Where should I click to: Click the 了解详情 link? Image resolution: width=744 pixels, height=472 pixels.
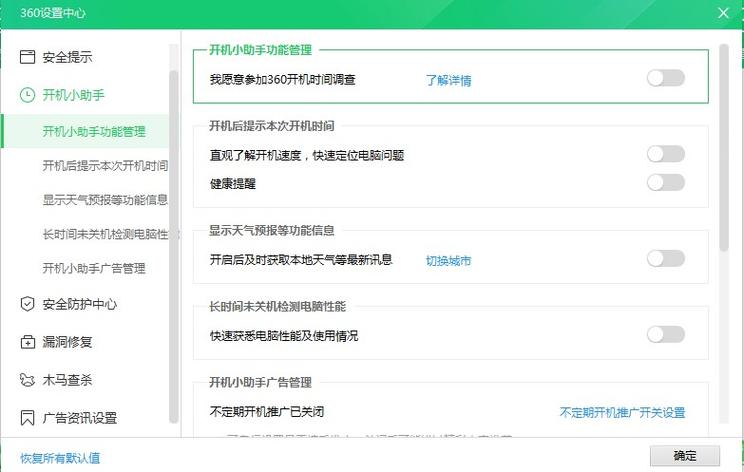[x=448, y=80]
